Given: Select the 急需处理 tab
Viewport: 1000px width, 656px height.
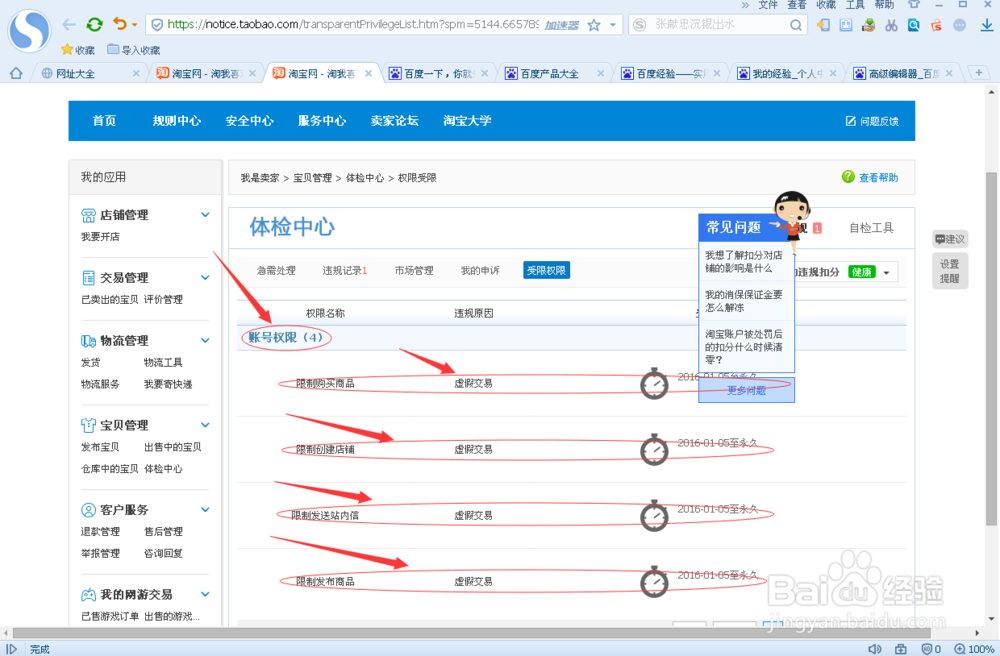Looking at the screenshot, I should pos(276,270).
